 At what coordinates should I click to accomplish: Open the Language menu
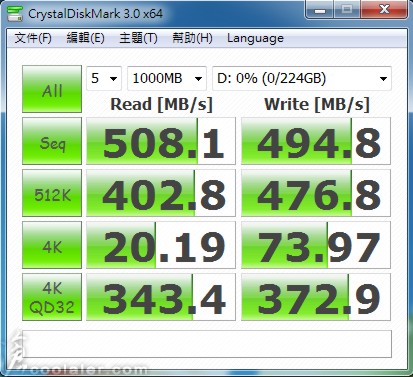[x=255, y=38]
